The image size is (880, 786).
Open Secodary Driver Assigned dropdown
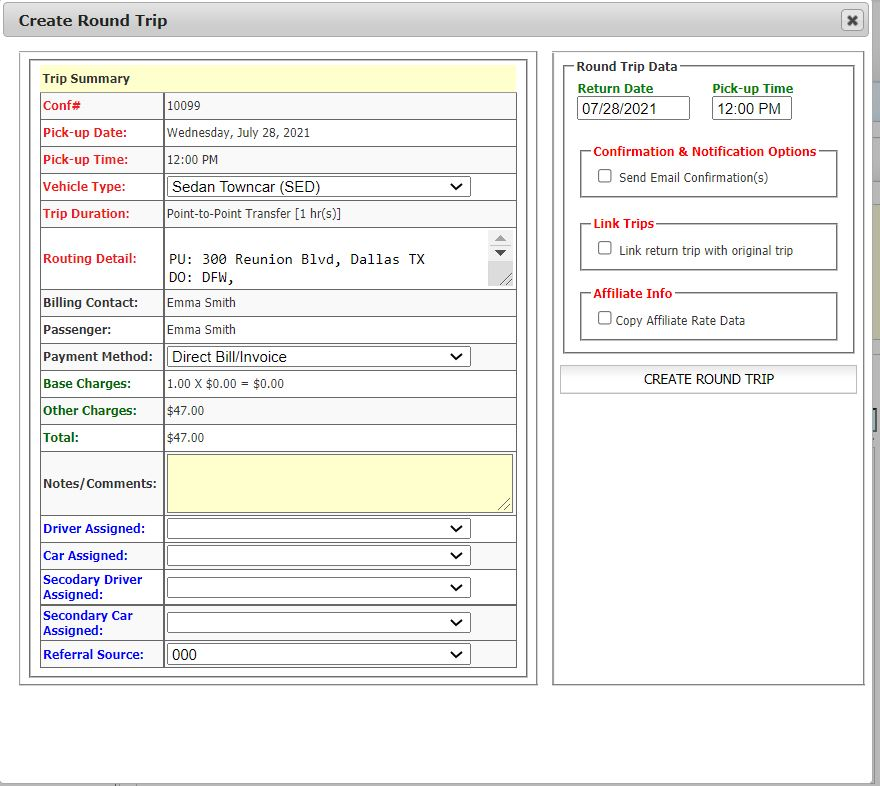click(x=318, y=587)
